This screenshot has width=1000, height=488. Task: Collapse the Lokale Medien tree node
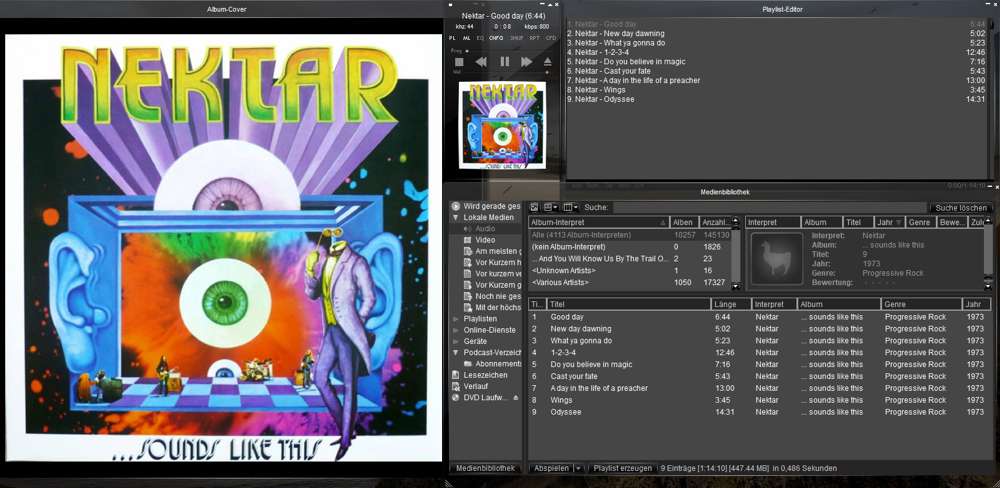pos(456,217)
